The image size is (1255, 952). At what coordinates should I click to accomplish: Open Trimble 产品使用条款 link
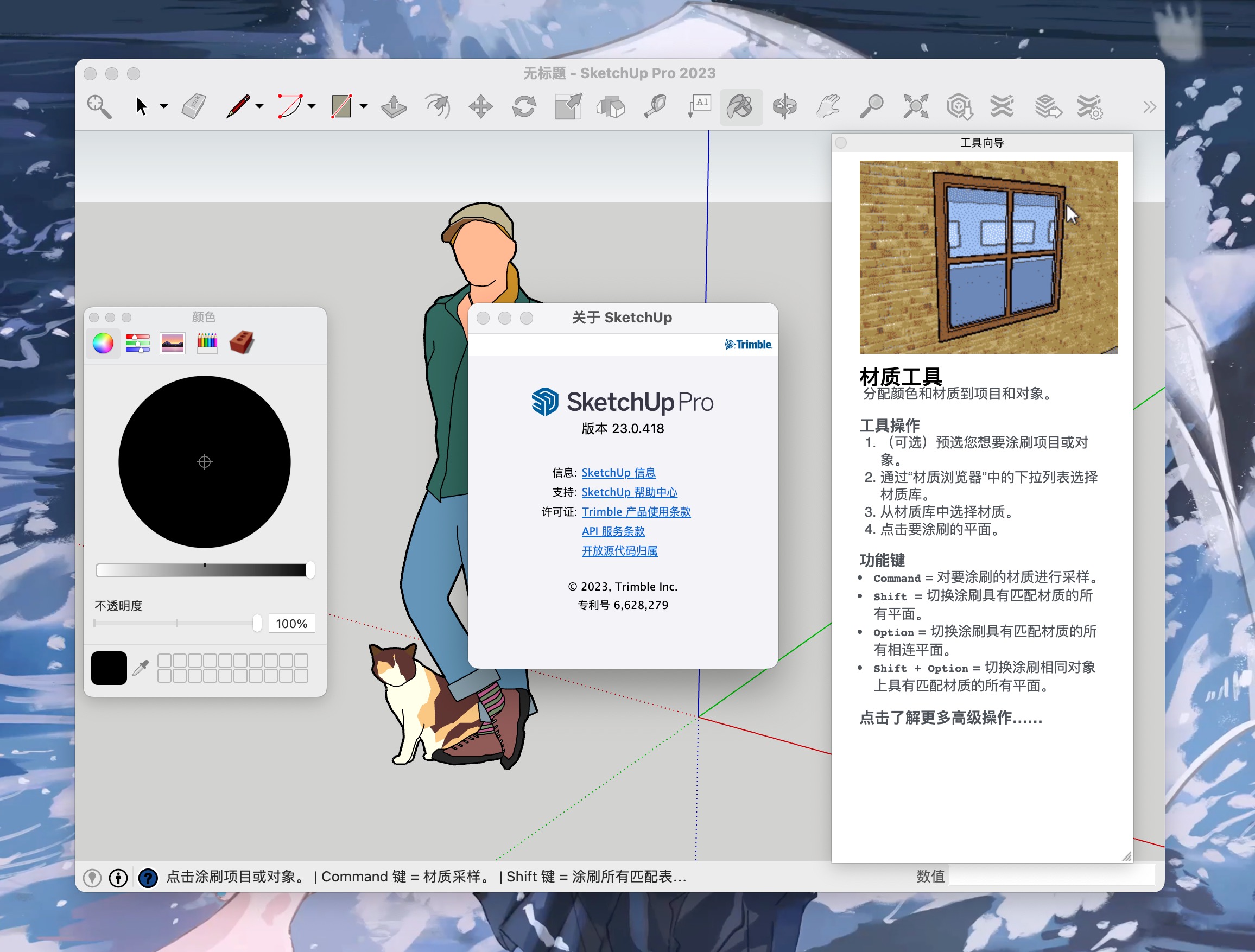tap(636, 512)
